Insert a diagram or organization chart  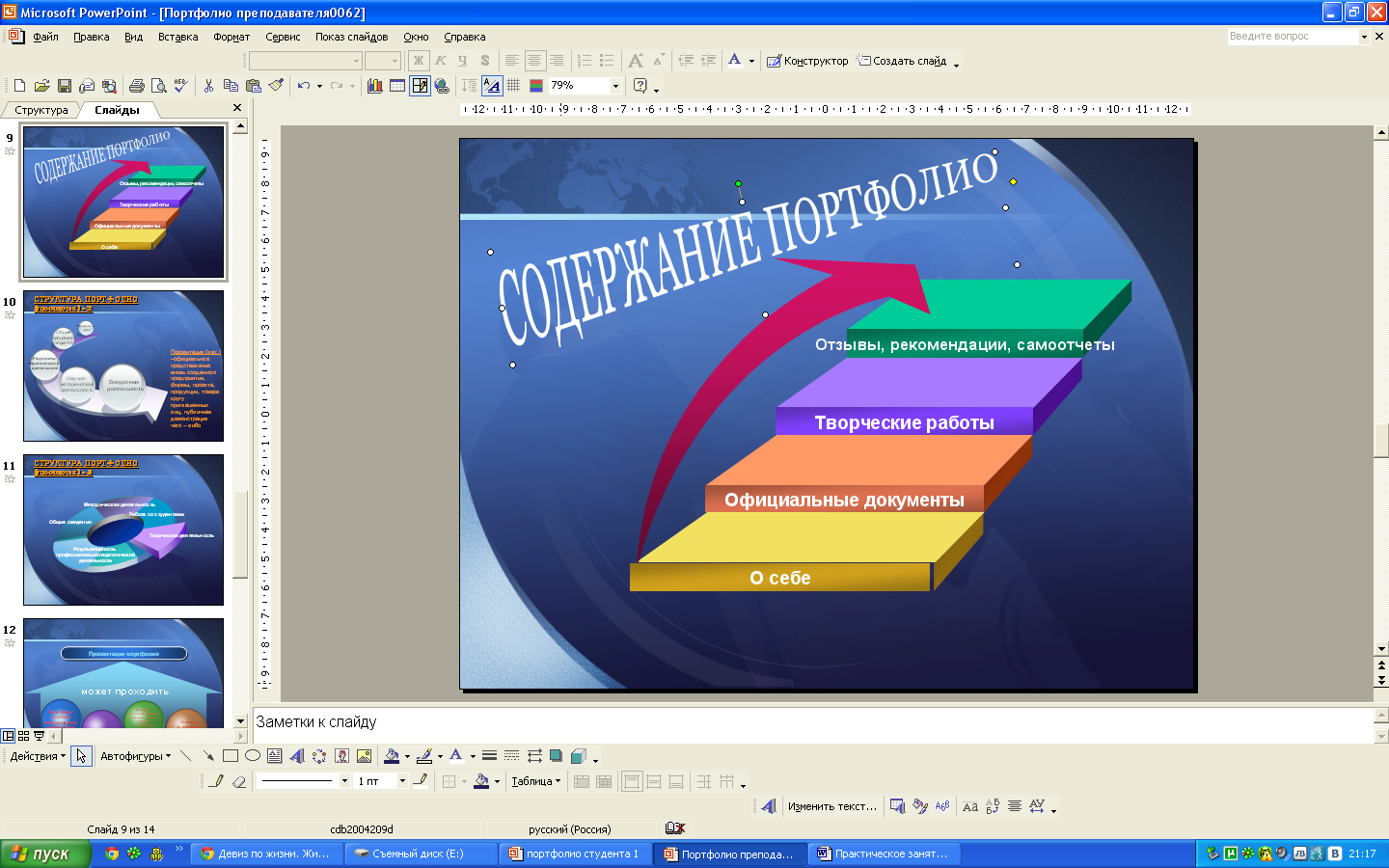[319, 756]
